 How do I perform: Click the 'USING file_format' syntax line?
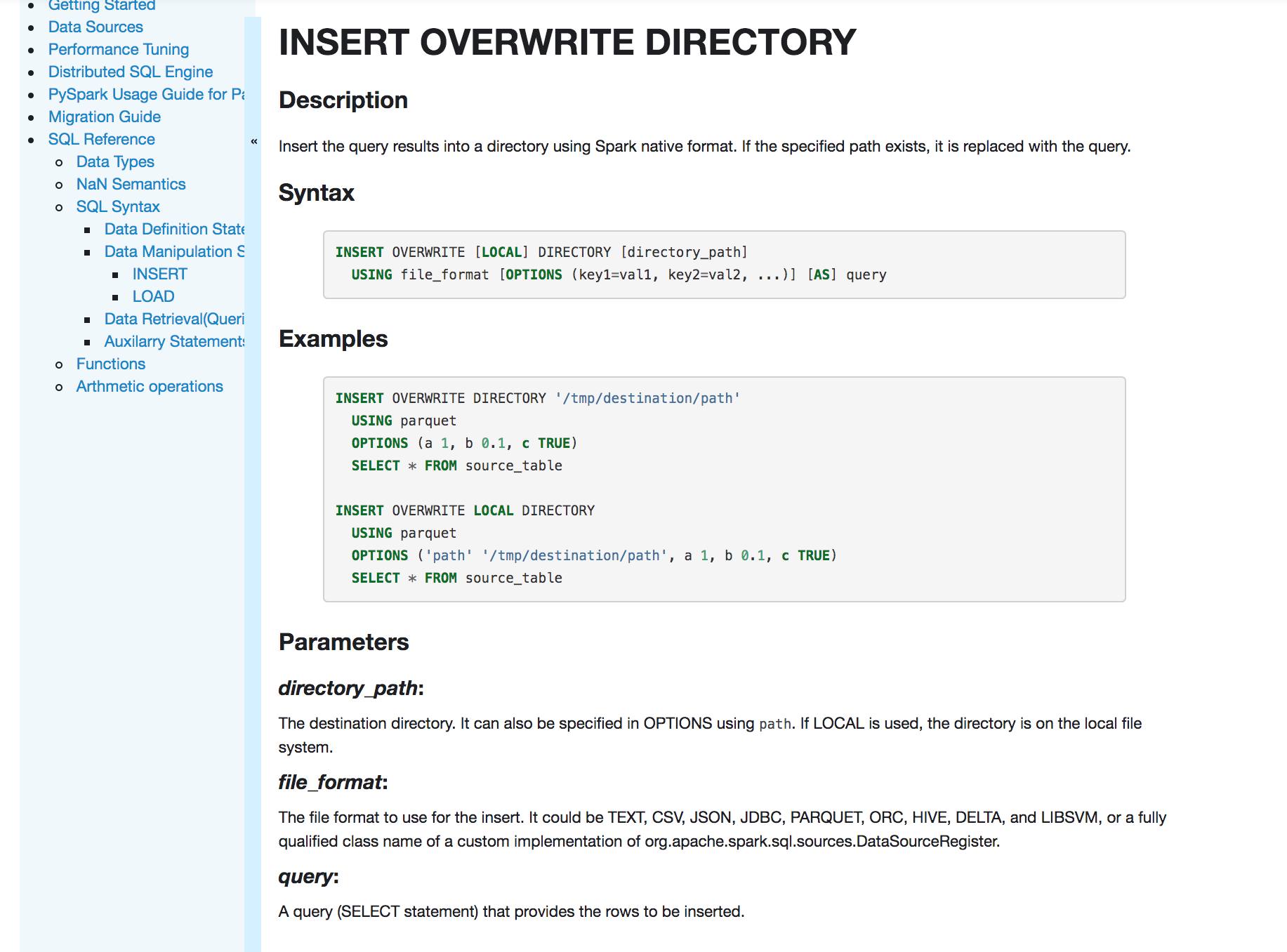(619, 275)
